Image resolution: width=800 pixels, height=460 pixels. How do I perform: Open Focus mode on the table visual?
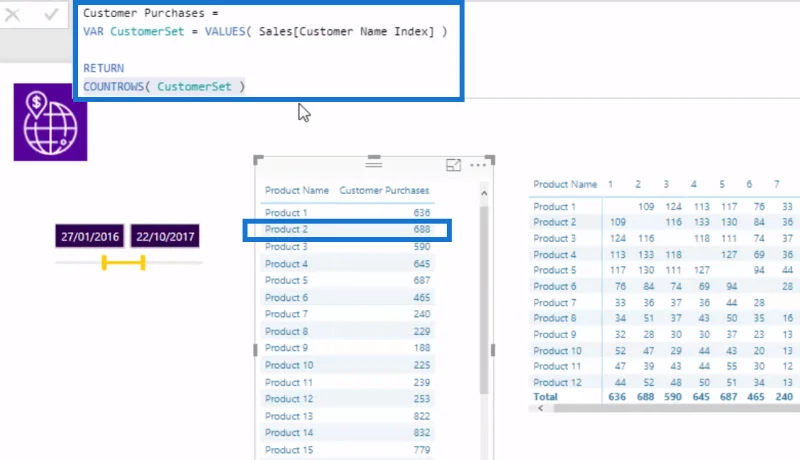pyautogui.click(x=453, y=165)
